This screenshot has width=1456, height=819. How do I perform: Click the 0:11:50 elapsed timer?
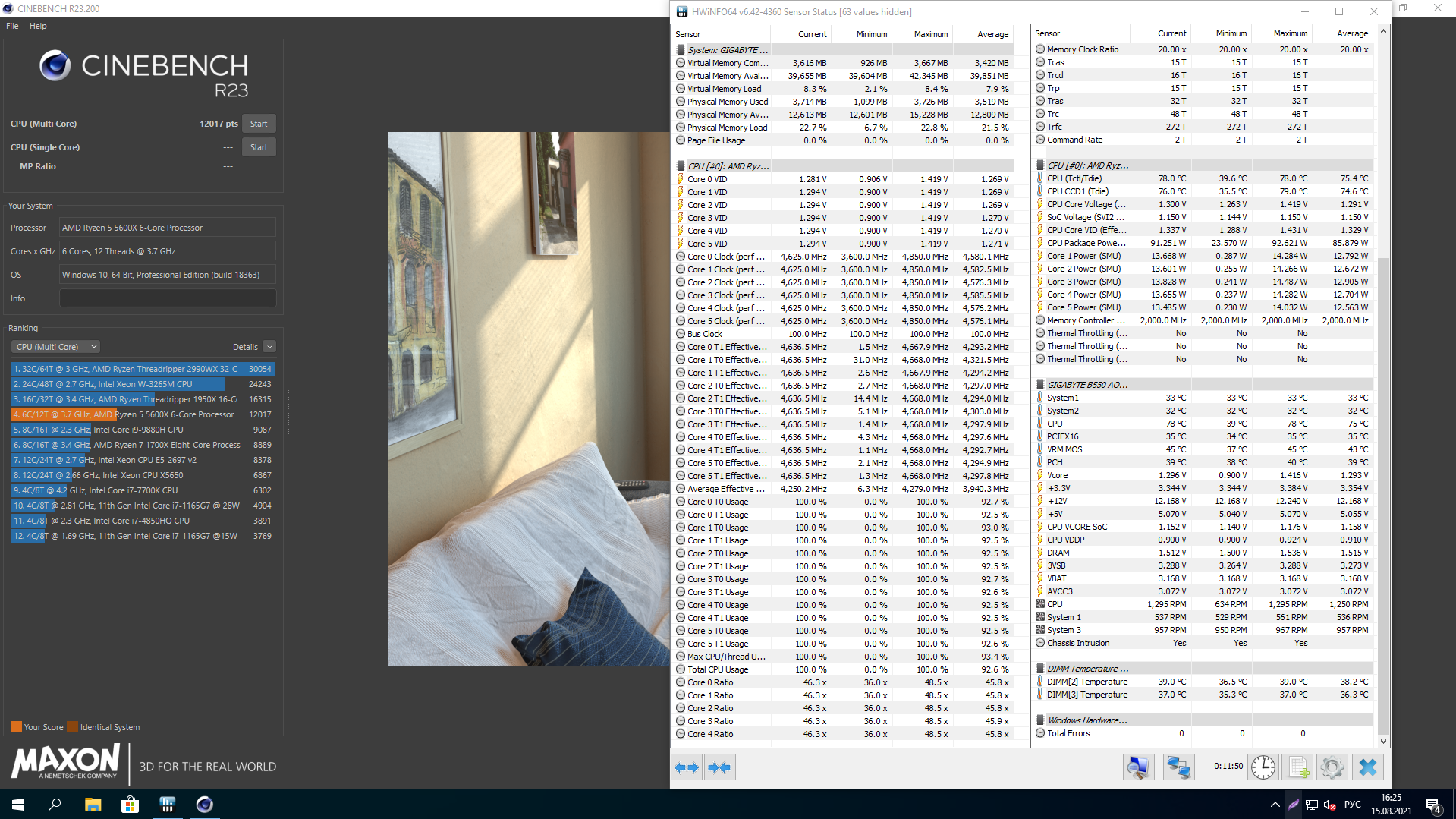pos(1228,767)
